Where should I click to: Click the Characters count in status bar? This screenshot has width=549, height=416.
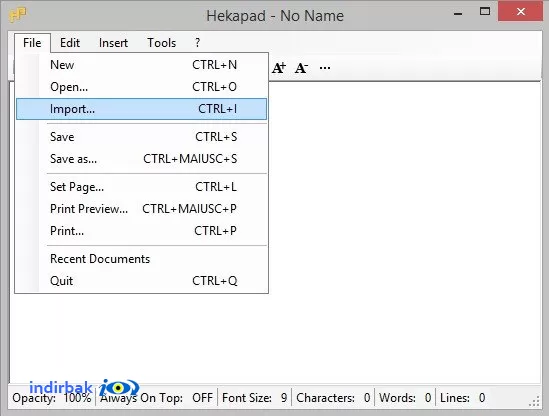(x=333, y=398)
